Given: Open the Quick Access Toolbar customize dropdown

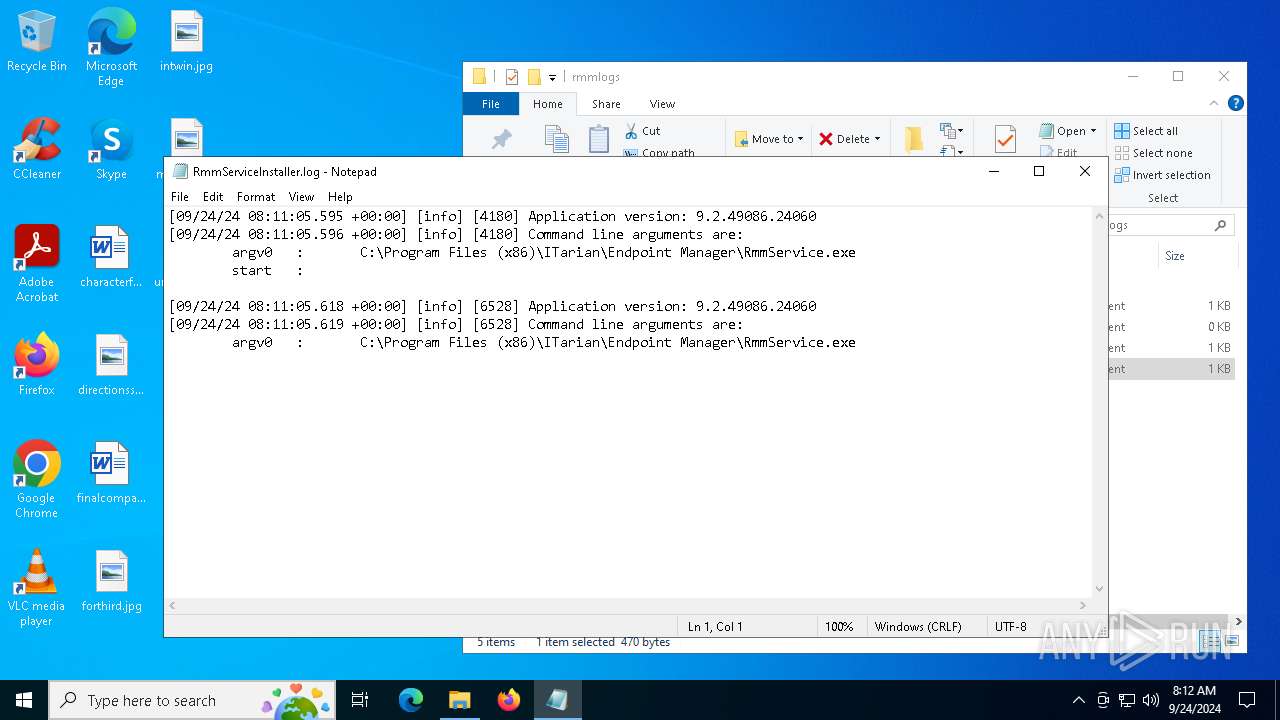Looking at the screenshot, I should point(552,77).
